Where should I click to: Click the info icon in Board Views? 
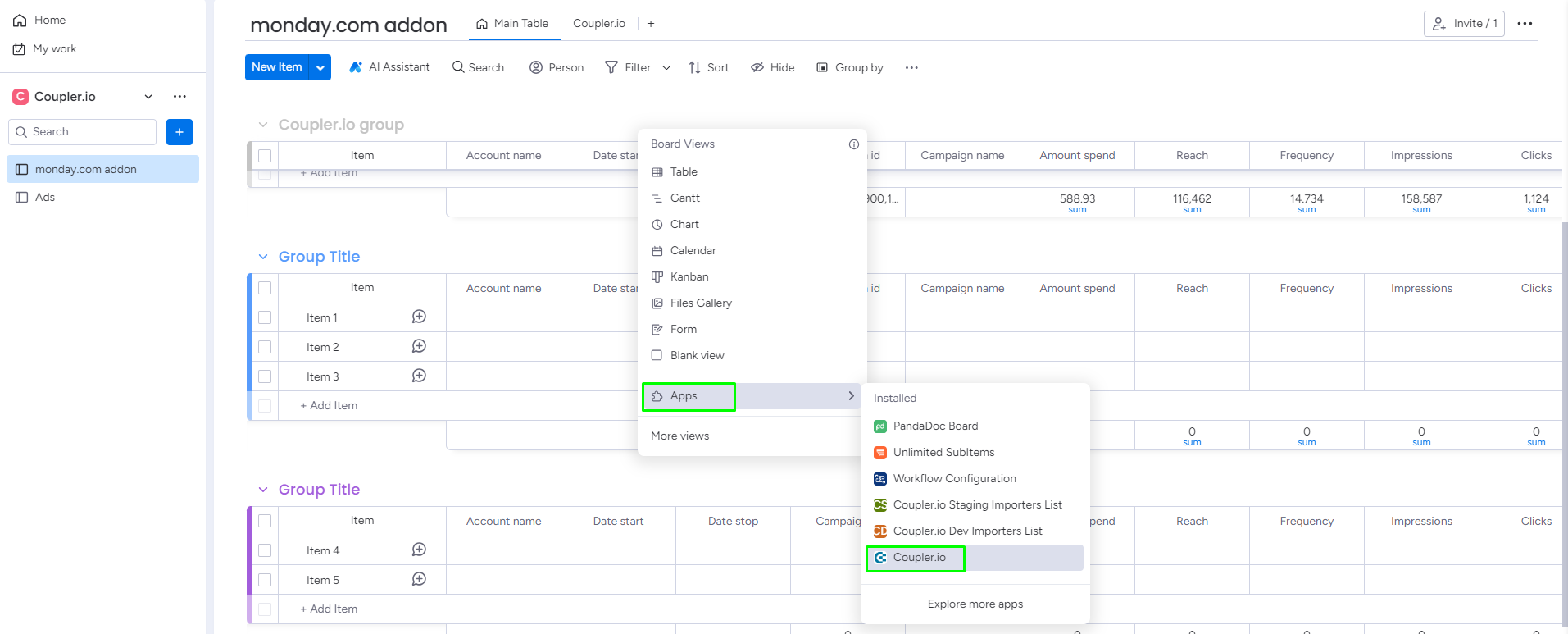(853, 144)
